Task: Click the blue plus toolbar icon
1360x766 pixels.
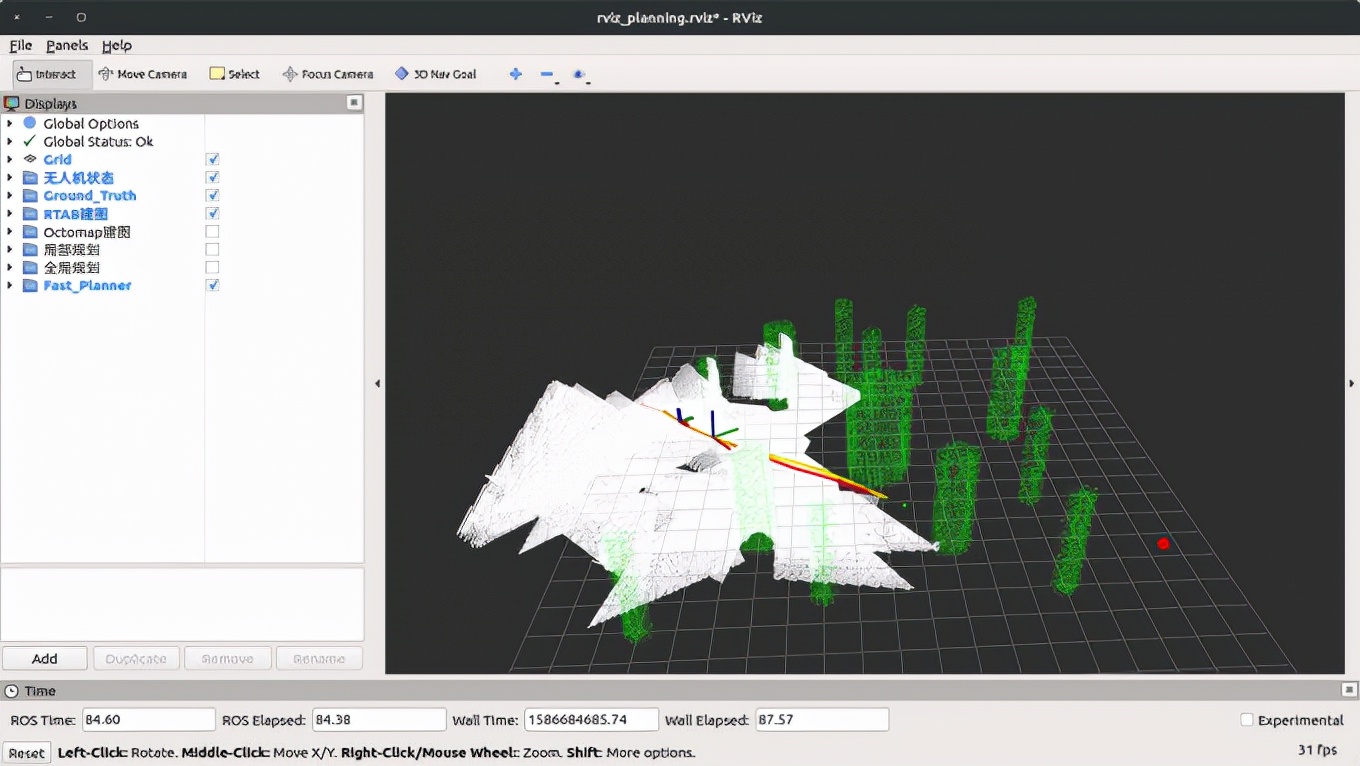Action: (516, 74)
